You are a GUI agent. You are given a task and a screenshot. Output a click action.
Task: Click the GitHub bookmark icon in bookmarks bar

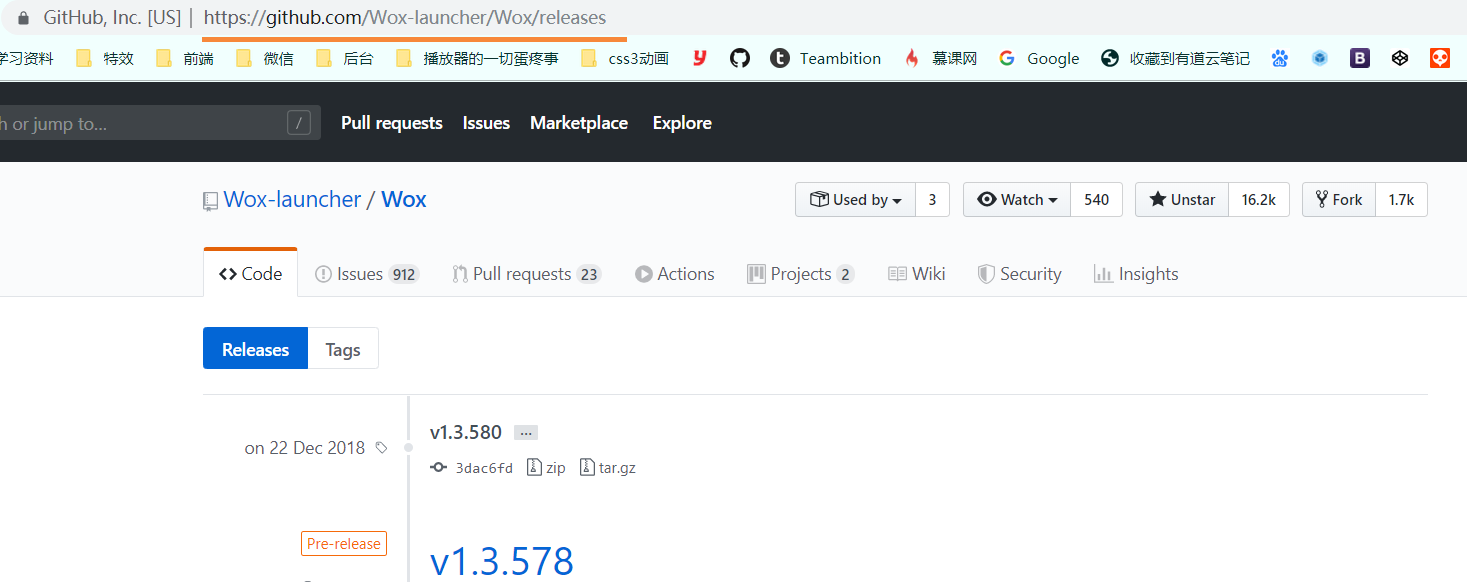pyautogui.click(x=739, y=58)
